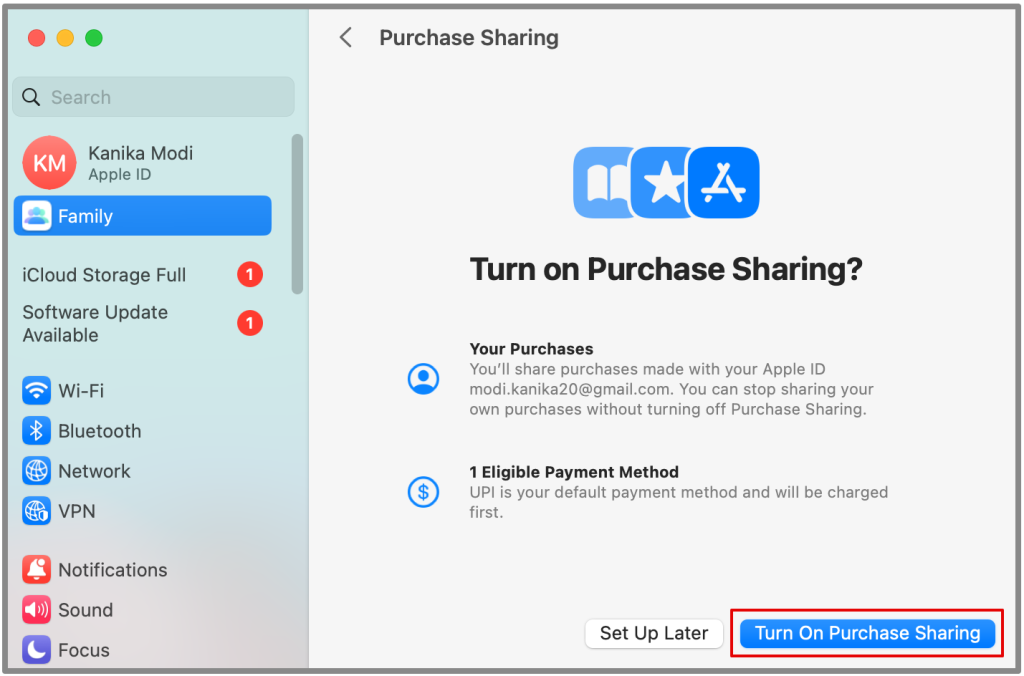Open Software Update Available item
Viewport: 1024px width, 676px height.
click(x=142, y=323)
